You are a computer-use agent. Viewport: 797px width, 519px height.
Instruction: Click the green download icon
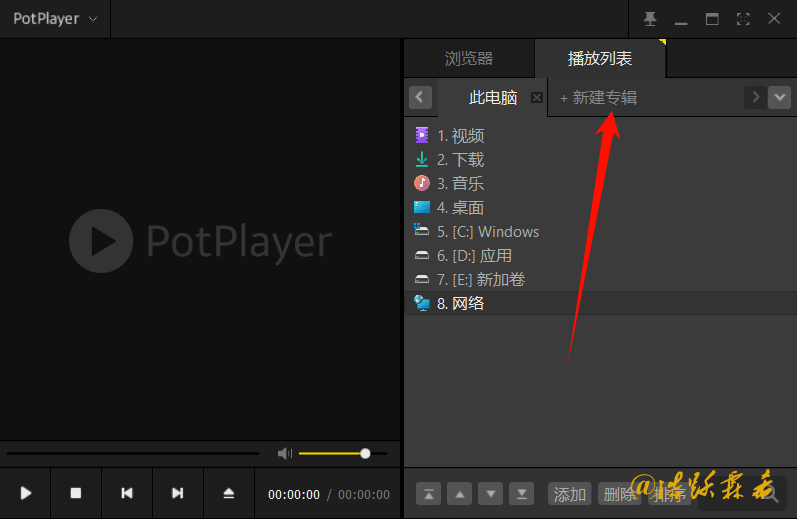422,159
